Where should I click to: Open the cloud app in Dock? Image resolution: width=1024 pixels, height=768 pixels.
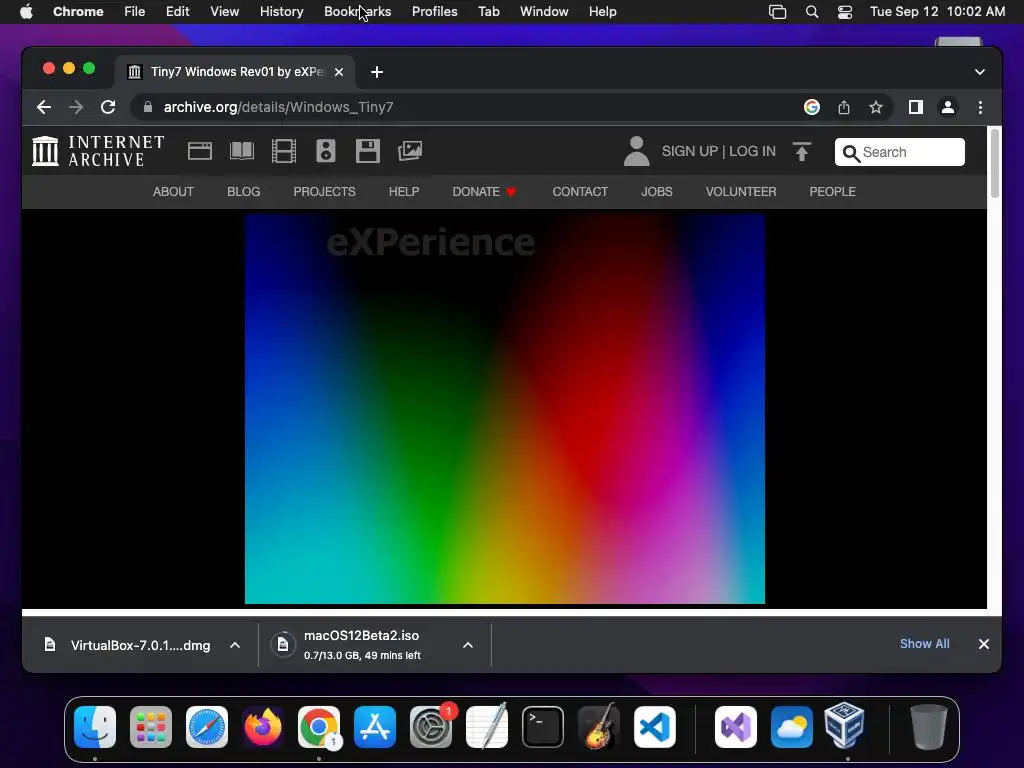click(x=792, y=727)
